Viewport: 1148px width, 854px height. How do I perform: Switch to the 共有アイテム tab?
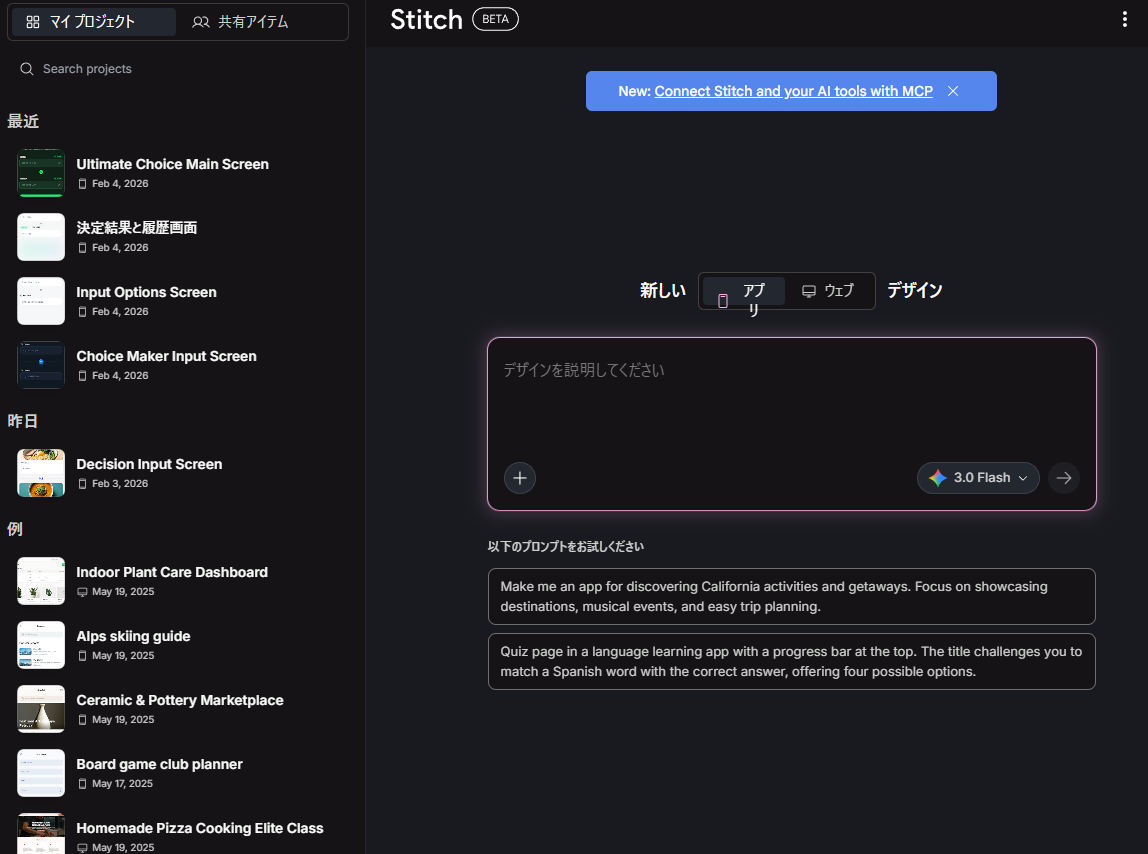[x=241, y=22]
